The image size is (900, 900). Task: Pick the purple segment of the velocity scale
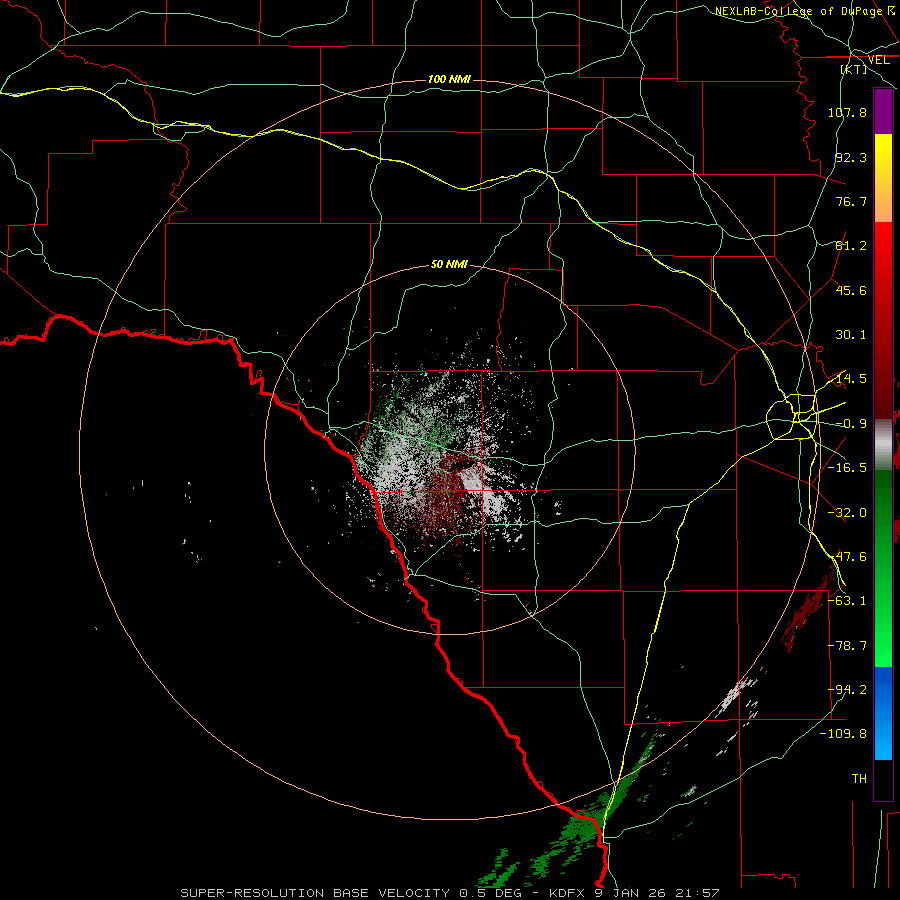(883, 112)
